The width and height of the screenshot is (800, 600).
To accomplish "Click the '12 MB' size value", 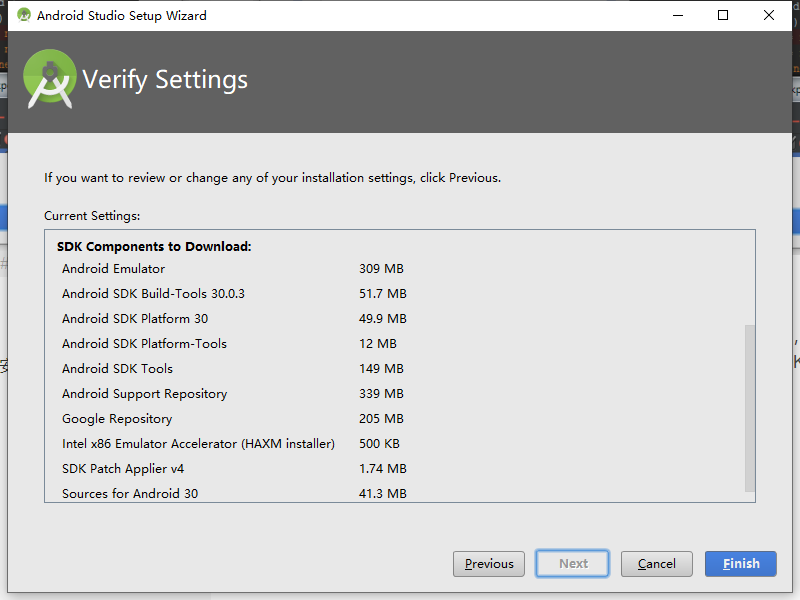I will pos(378,344).
